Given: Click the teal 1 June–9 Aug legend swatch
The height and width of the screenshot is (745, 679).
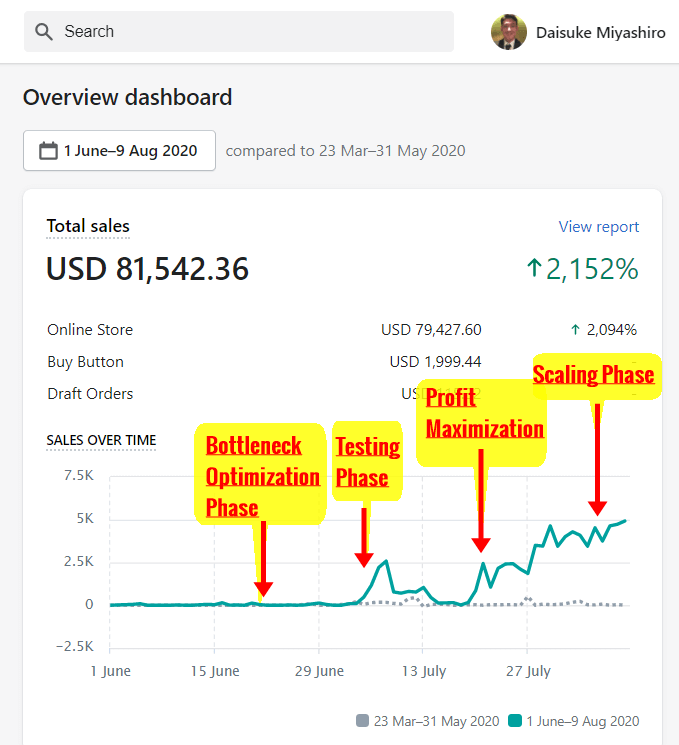Looking at the screenshot, I should (515, 721).
